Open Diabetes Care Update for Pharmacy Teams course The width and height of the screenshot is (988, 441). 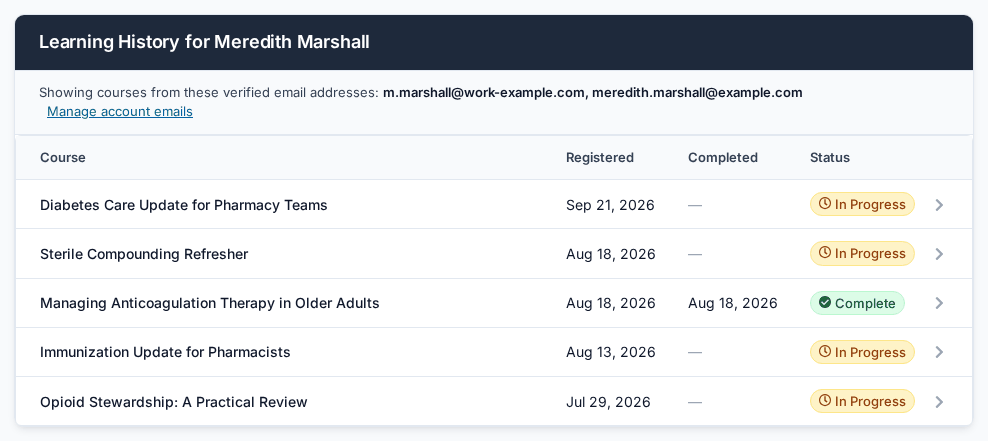pos(183,205)
